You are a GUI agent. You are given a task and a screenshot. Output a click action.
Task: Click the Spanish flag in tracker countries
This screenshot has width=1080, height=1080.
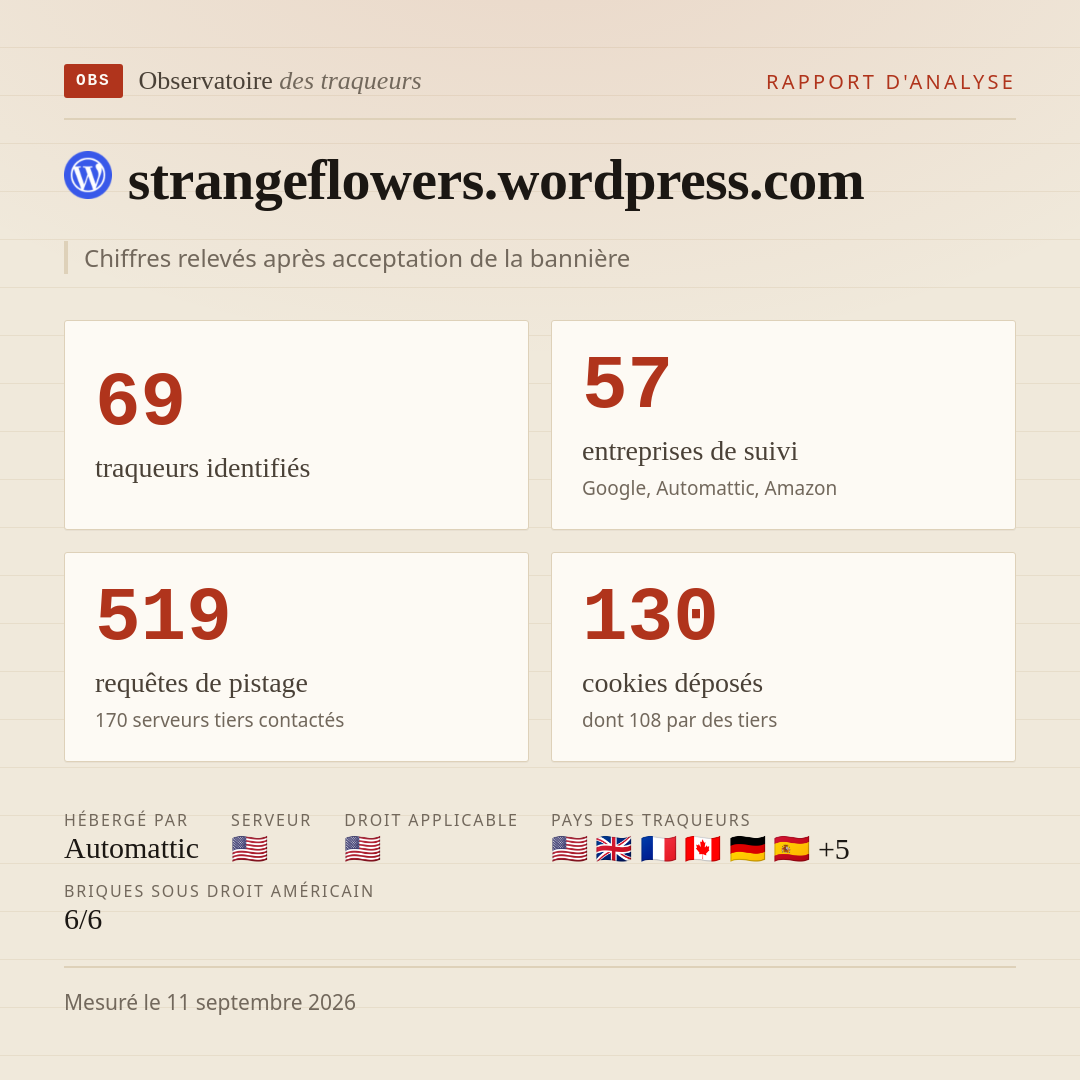point(791,849)
